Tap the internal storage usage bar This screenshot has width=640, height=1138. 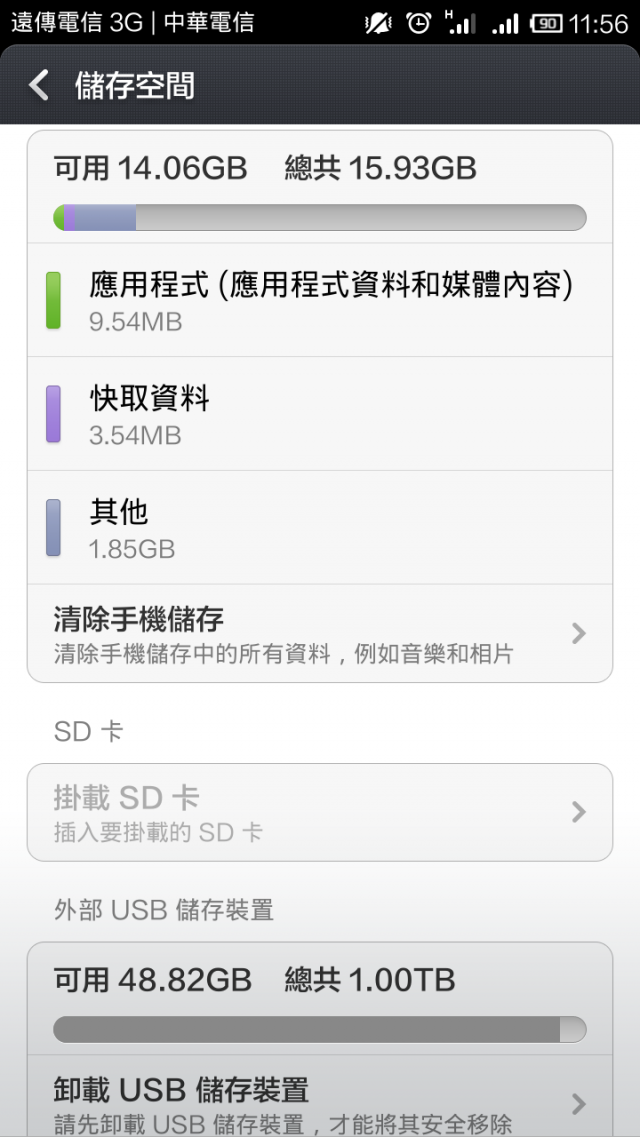[320, 218]
